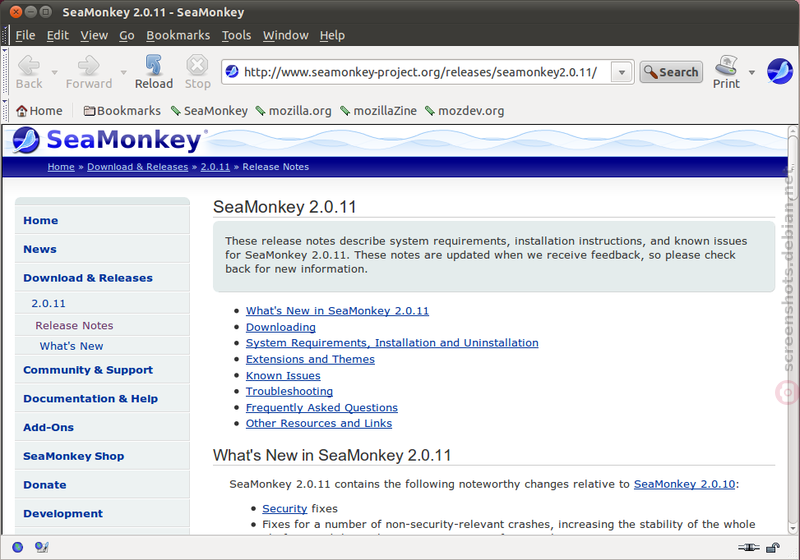
Task: Click the Navigator globe icon in status bar
Action: [18, 547]
